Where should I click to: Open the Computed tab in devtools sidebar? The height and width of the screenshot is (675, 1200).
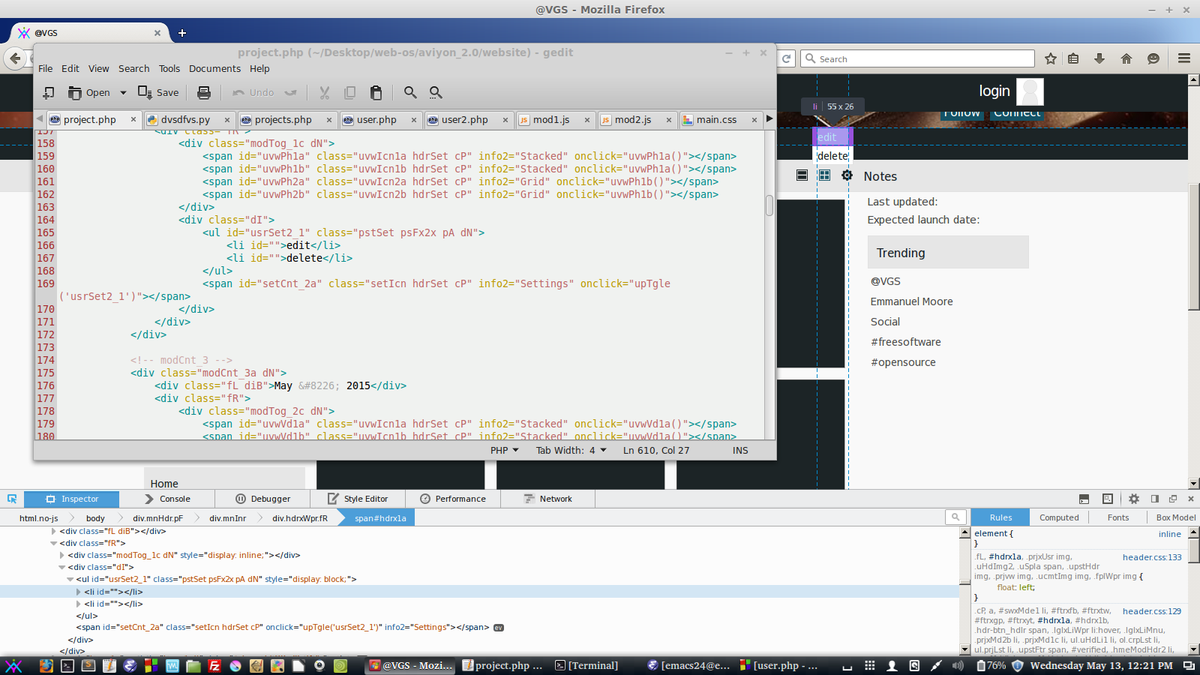[1059, 518]
